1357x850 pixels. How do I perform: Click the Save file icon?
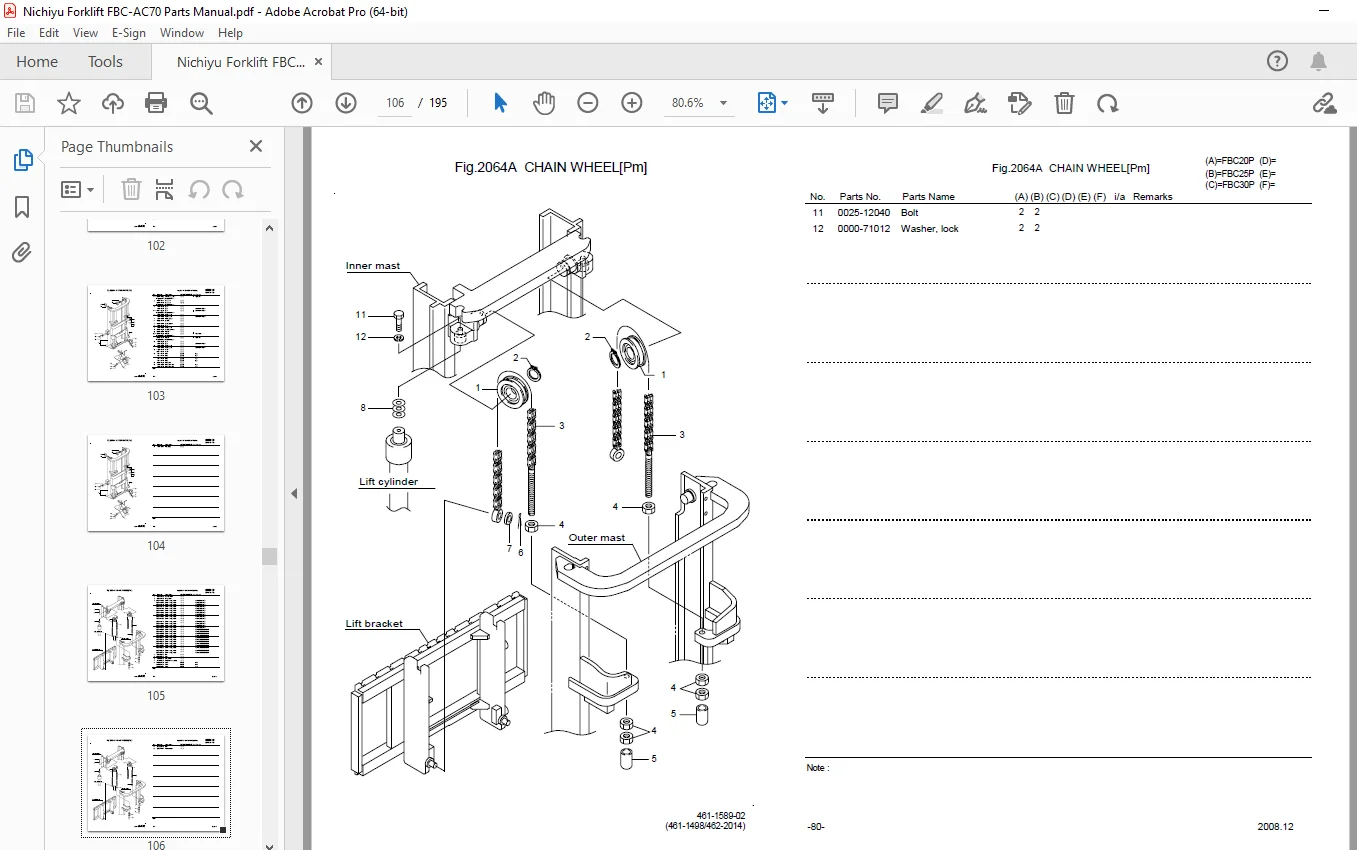[25, 103]
